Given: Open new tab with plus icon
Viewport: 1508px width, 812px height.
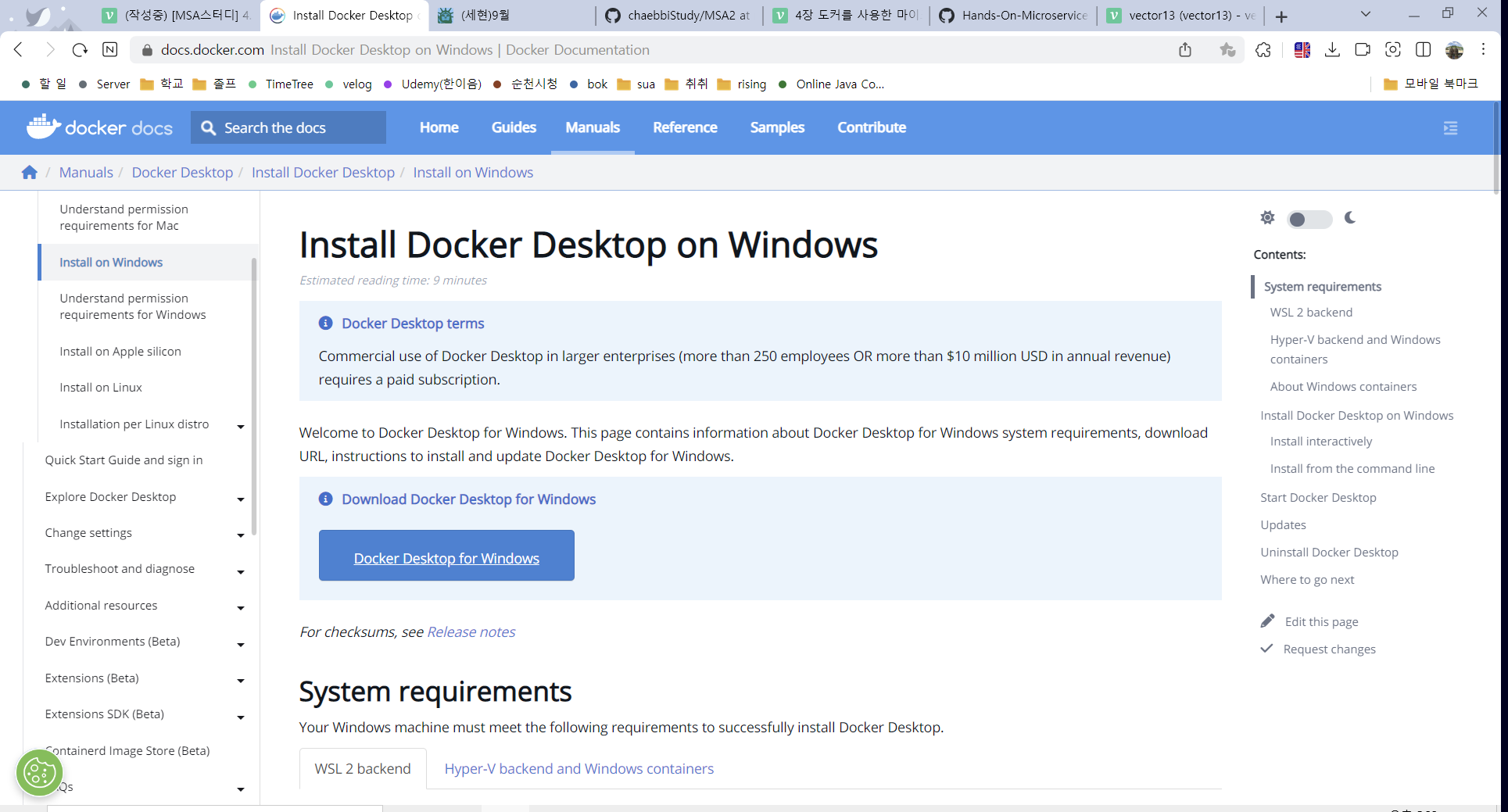Looking at the screenshot, I should [x=1281, y=16].
